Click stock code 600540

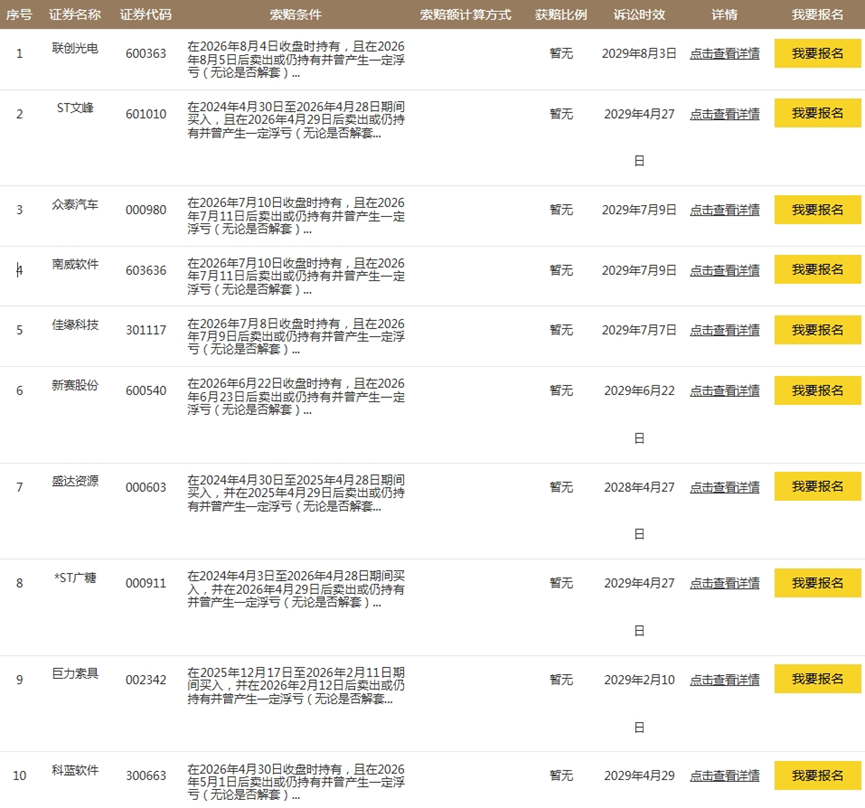coord(146,390)
